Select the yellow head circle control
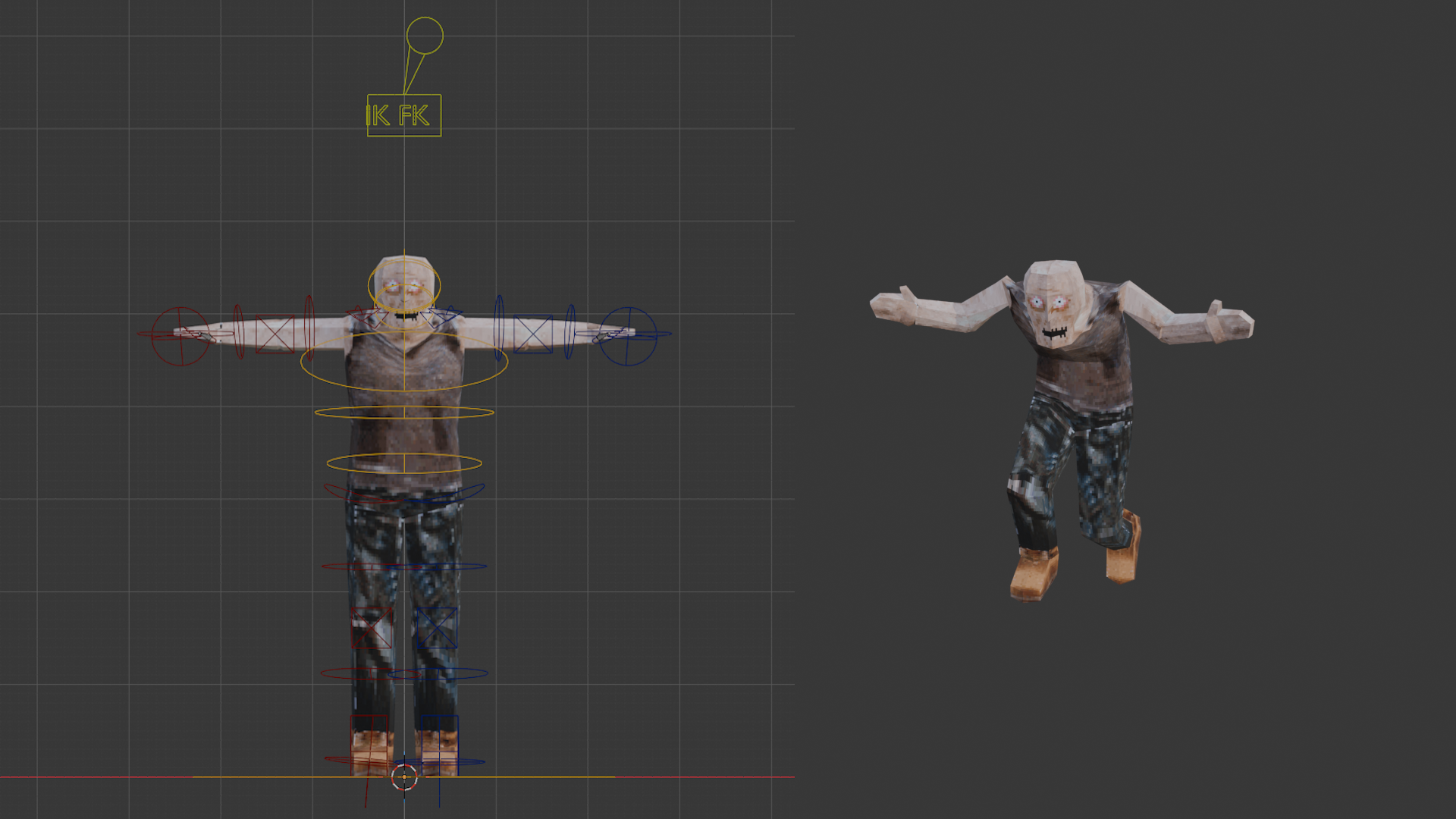This screenshot has height=819, width=1456. point(404,286)
